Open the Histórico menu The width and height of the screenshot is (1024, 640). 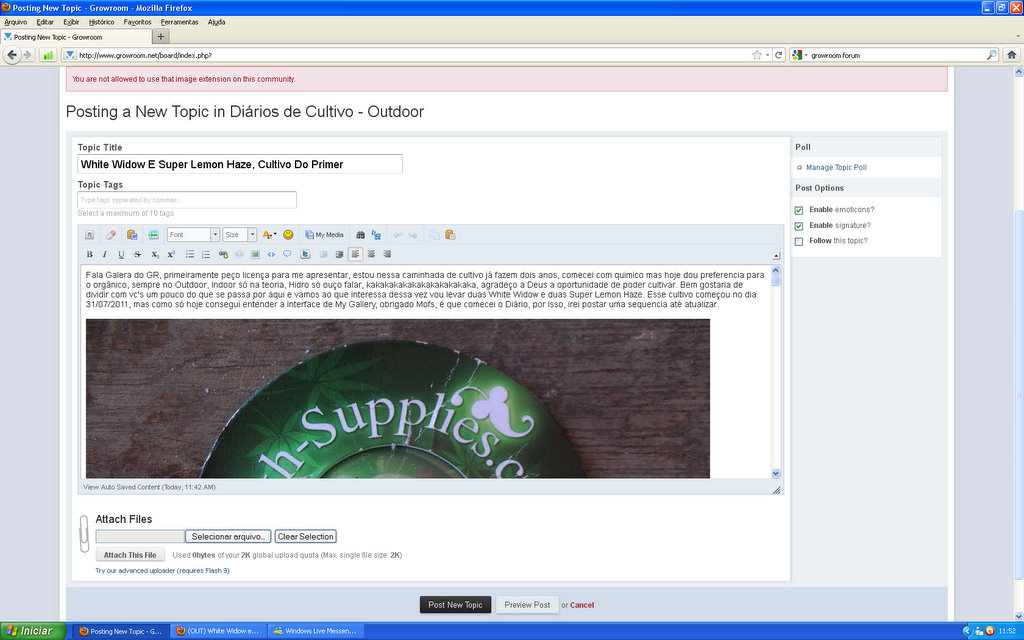pos(101,22)
